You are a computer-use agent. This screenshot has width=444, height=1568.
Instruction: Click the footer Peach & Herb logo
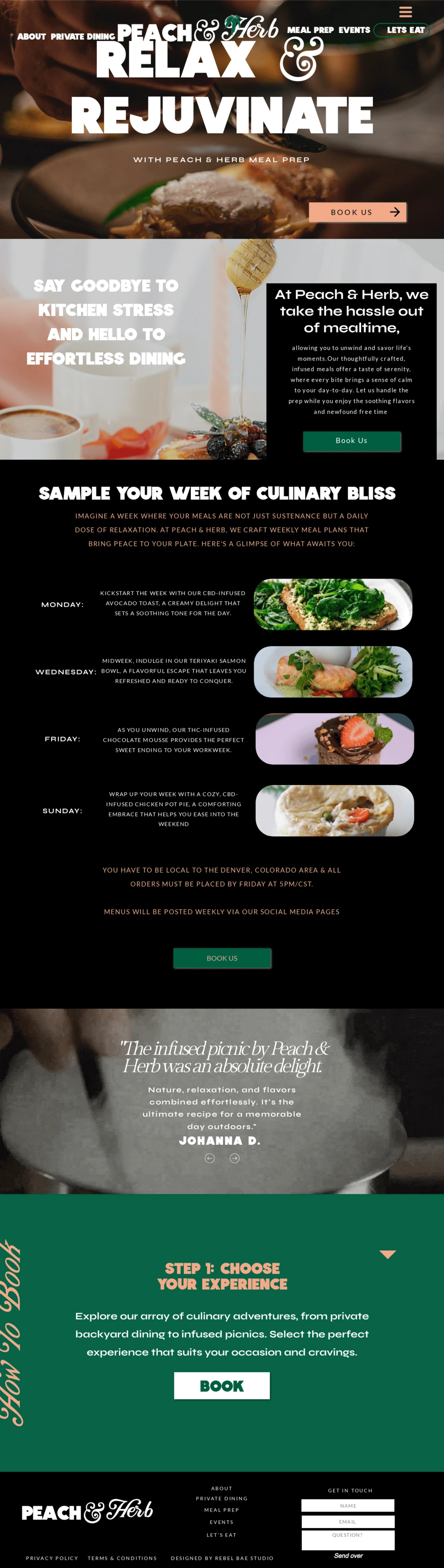click(x=88, y=1512)
